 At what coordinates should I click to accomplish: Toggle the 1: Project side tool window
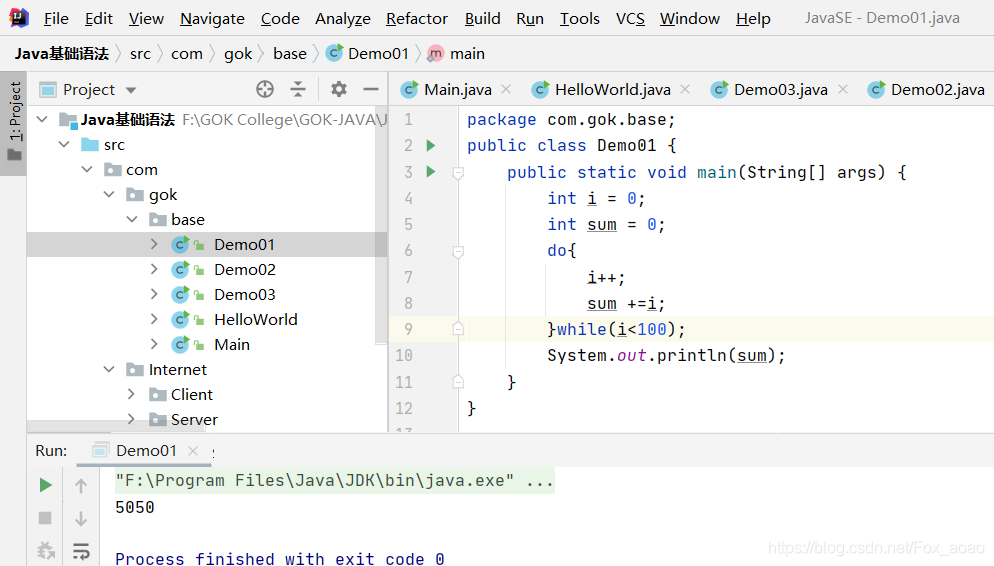[x=14, y=121]
